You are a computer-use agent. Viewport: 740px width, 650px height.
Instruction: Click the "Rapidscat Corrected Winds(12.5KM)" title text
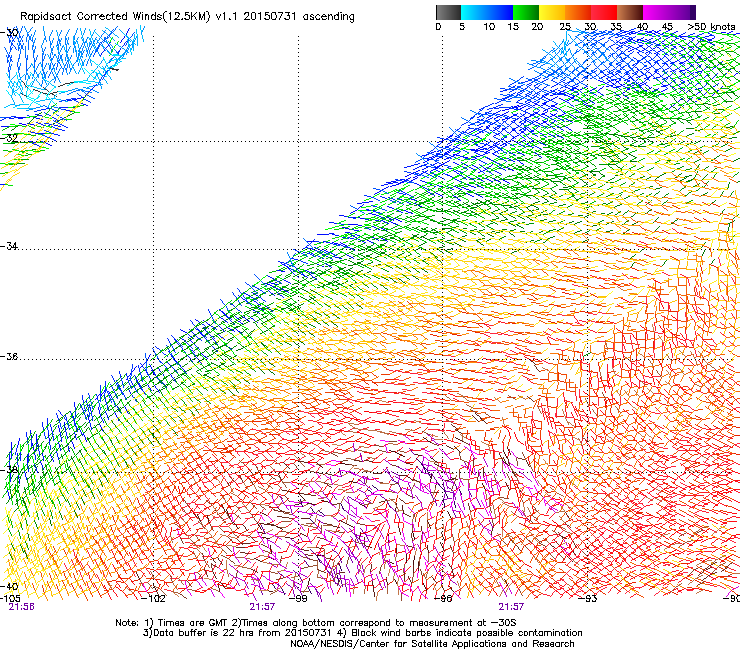point(116,17)
